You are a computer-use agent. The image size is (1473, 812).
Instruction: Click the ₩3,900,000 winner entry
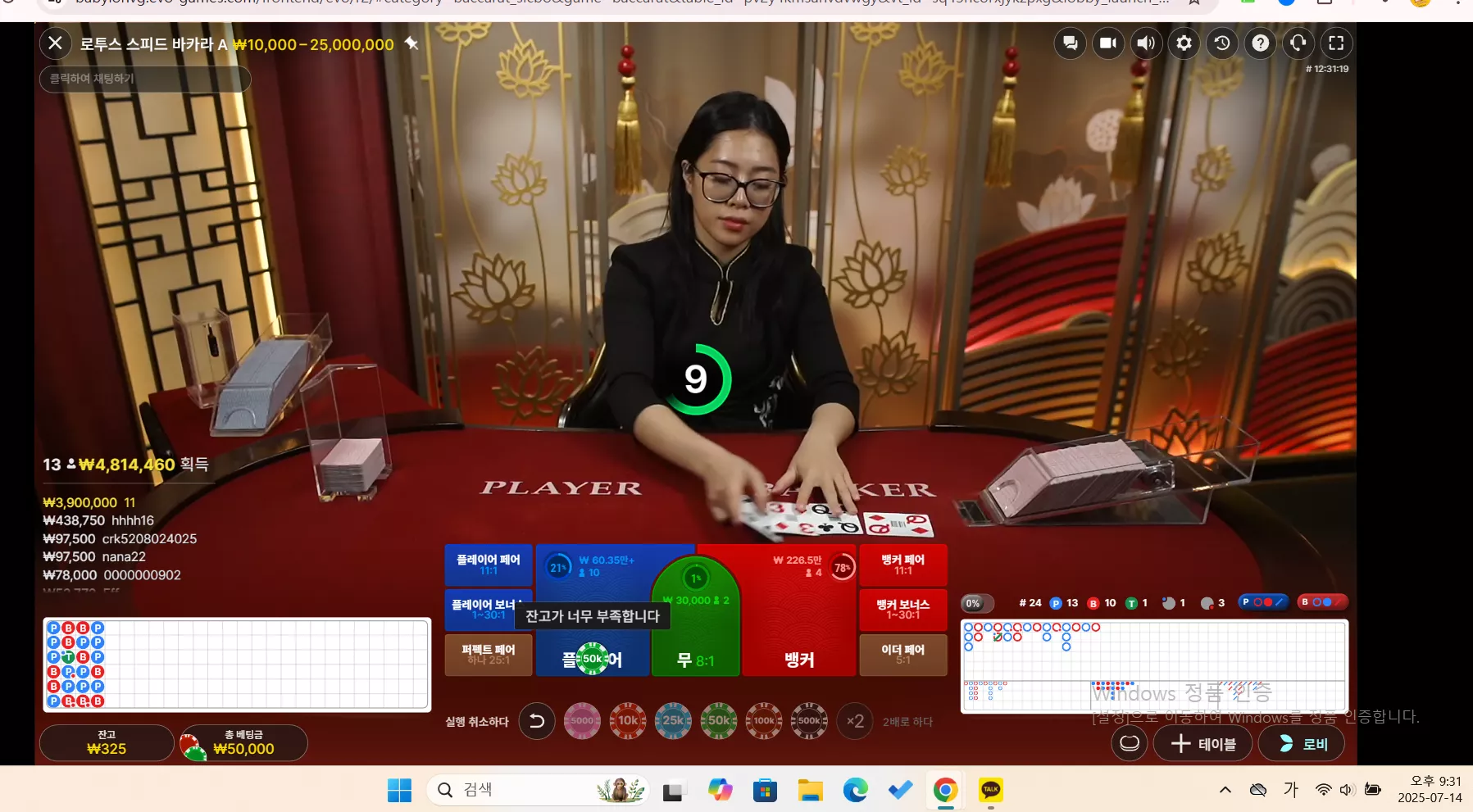coord(89,502)
